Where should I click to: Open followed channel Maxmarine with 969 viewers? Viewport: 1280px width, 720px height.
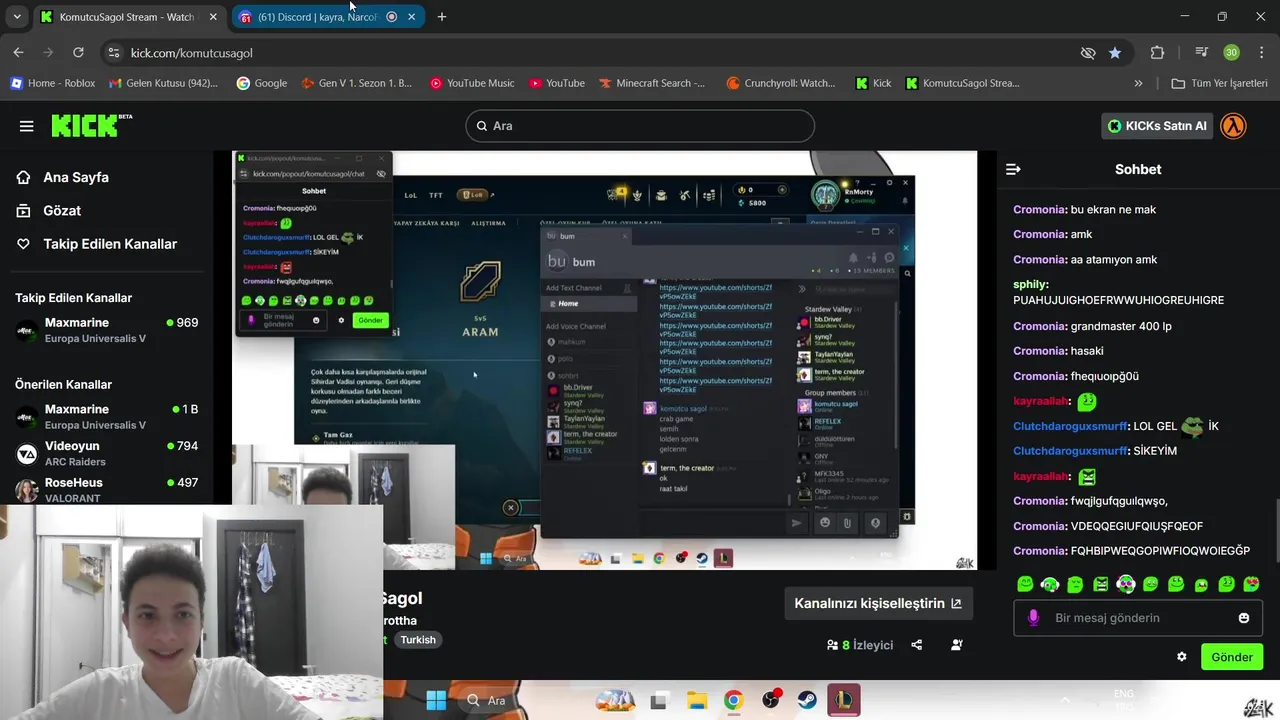click(107, 330)
